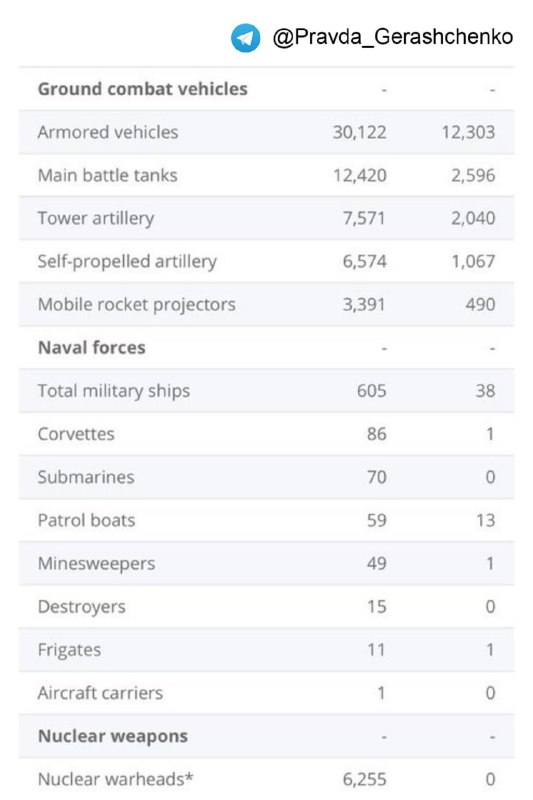The width and height of the screenshot is (533, 800).
Task: Click the Telegram paper plane icon
Action: [x=245, y=38]
